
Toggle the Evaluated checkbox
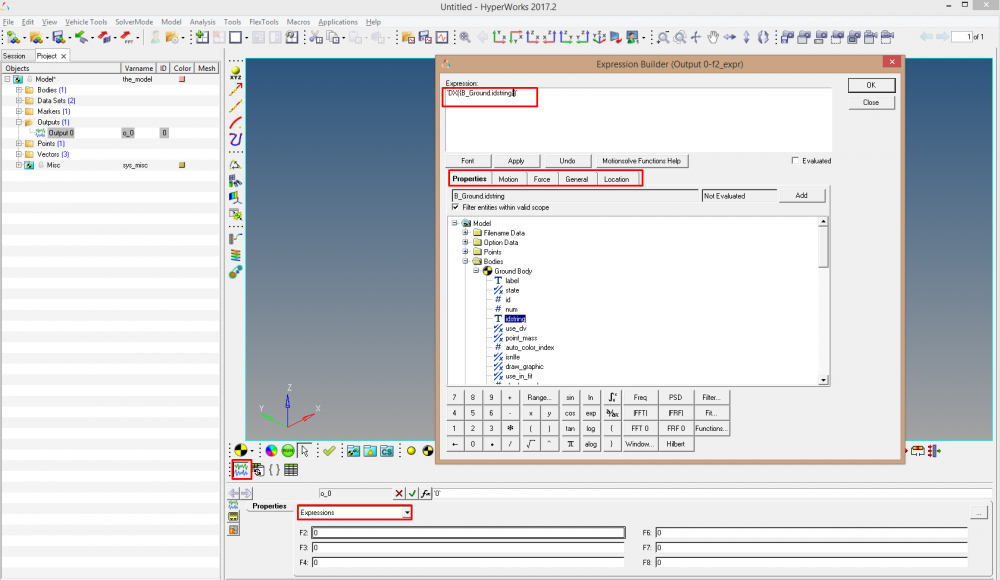(795, 161)
